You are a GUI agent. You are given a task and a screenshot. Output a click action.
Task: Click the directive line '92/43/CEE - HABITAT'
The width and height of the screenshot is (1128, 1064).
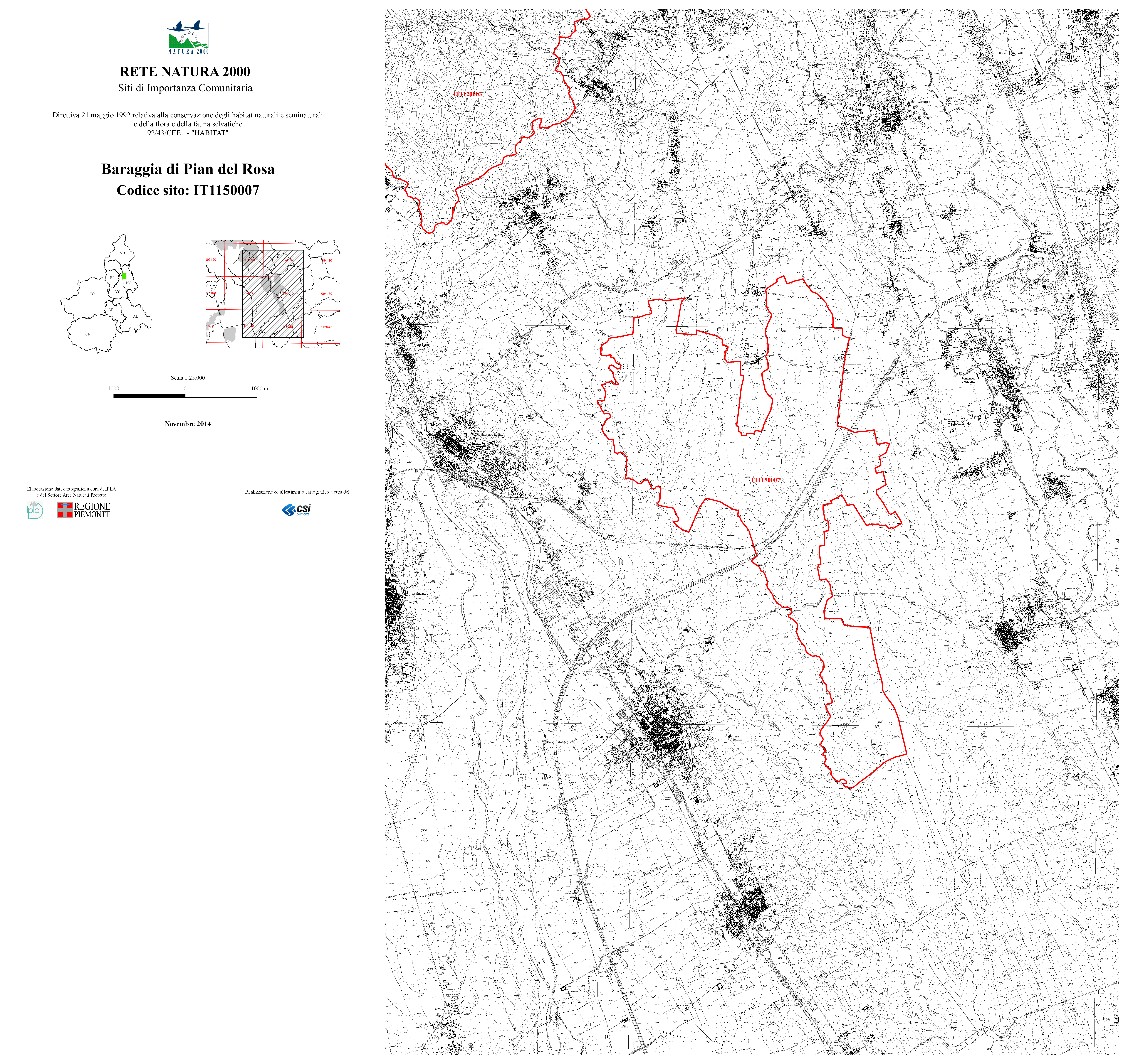[188, 133]
